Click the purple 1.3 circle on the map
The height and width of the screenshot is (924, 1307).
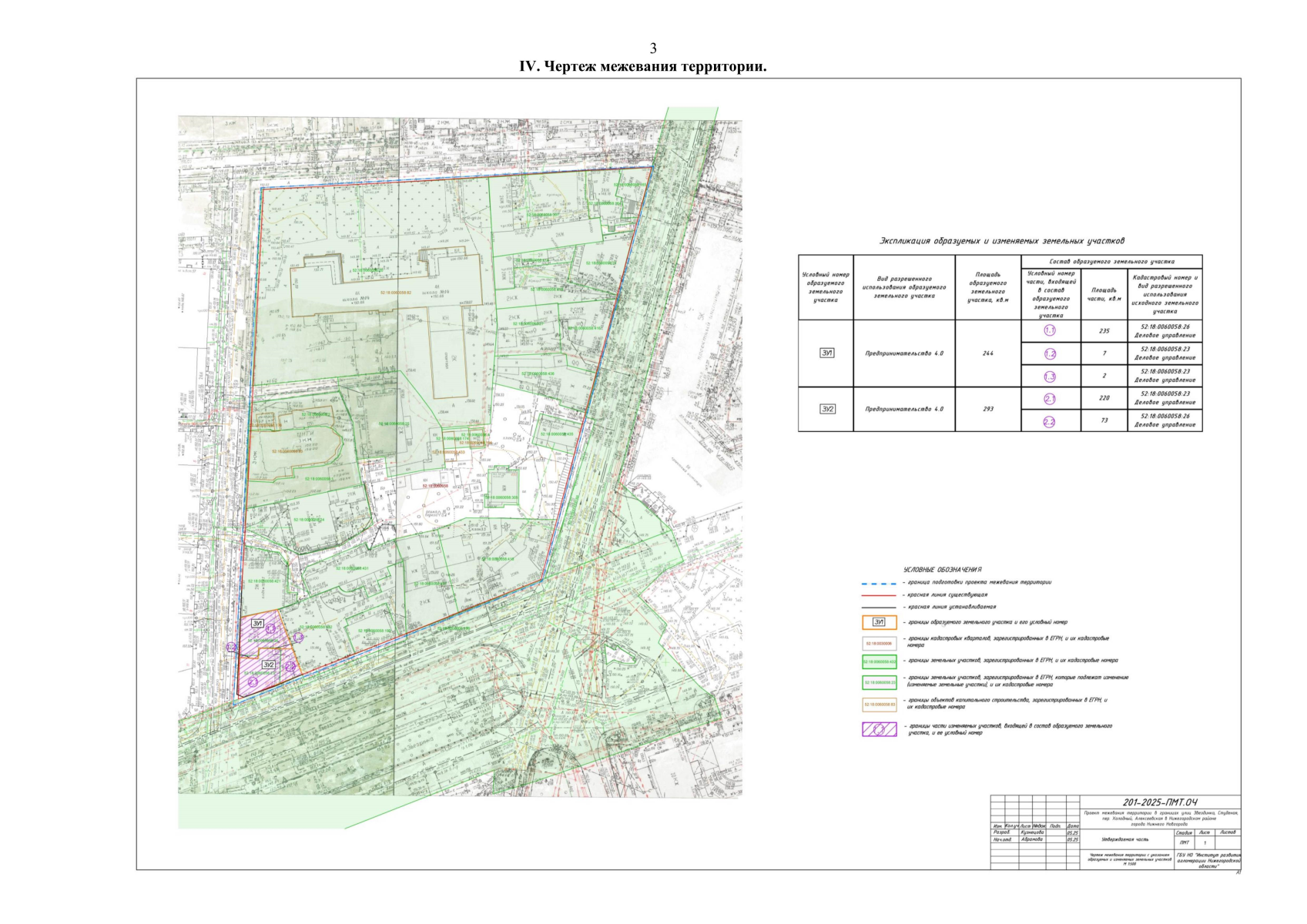tap(298, 637)
